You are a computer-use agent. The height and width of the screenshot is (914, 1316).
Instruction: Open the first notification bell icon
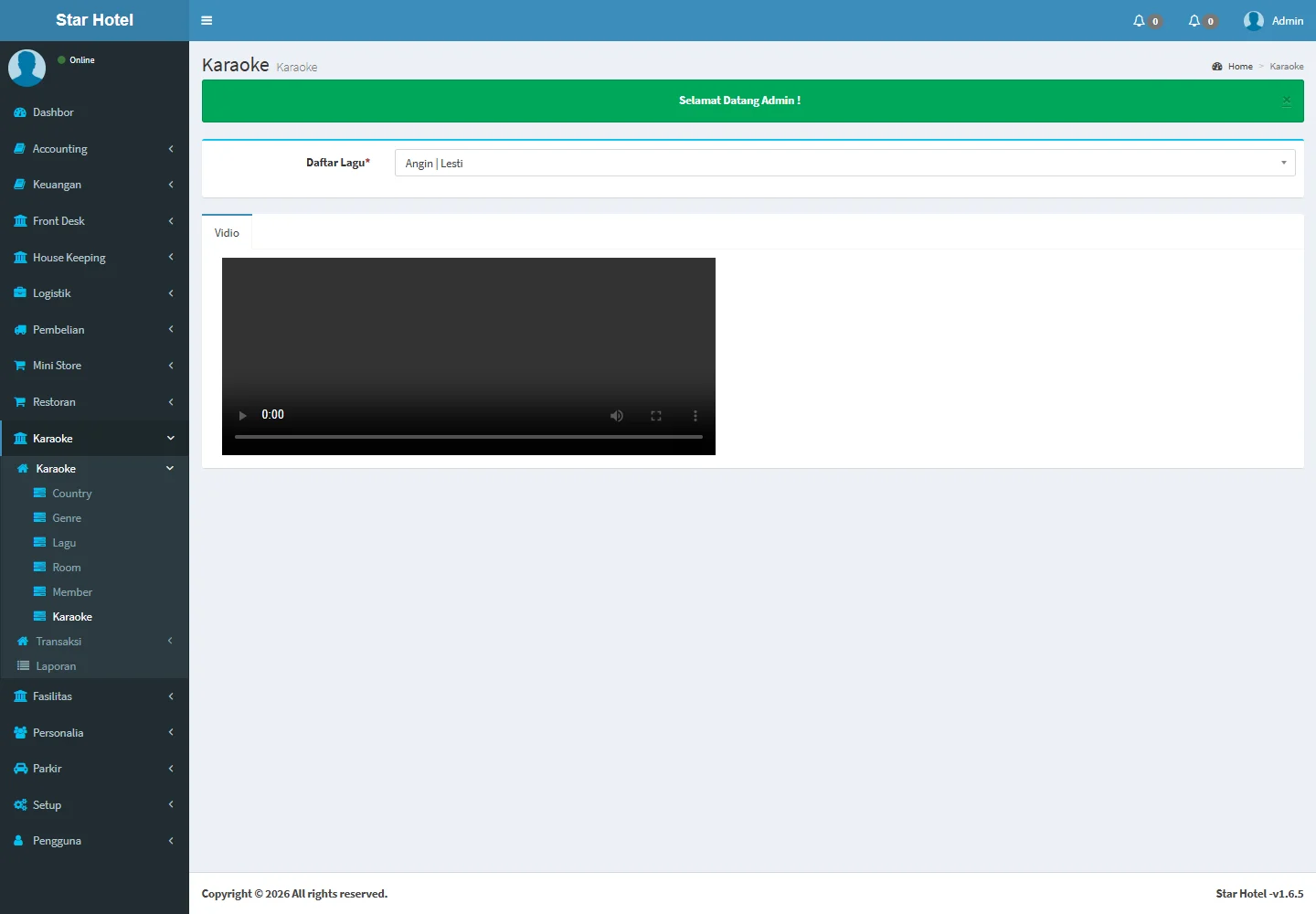coord(1139,21)
